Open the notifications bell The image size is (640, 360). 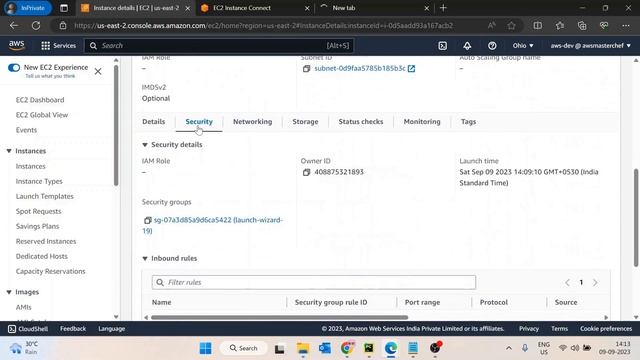point(467,46)
